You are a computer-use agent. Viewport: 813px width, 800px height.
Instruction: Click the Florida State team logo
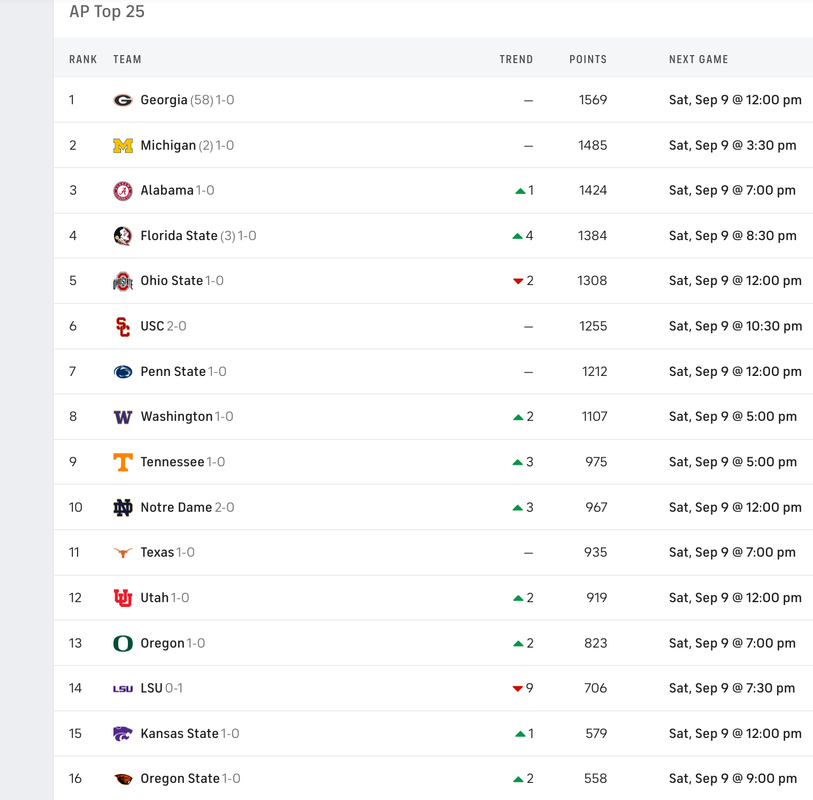point(123,236)
